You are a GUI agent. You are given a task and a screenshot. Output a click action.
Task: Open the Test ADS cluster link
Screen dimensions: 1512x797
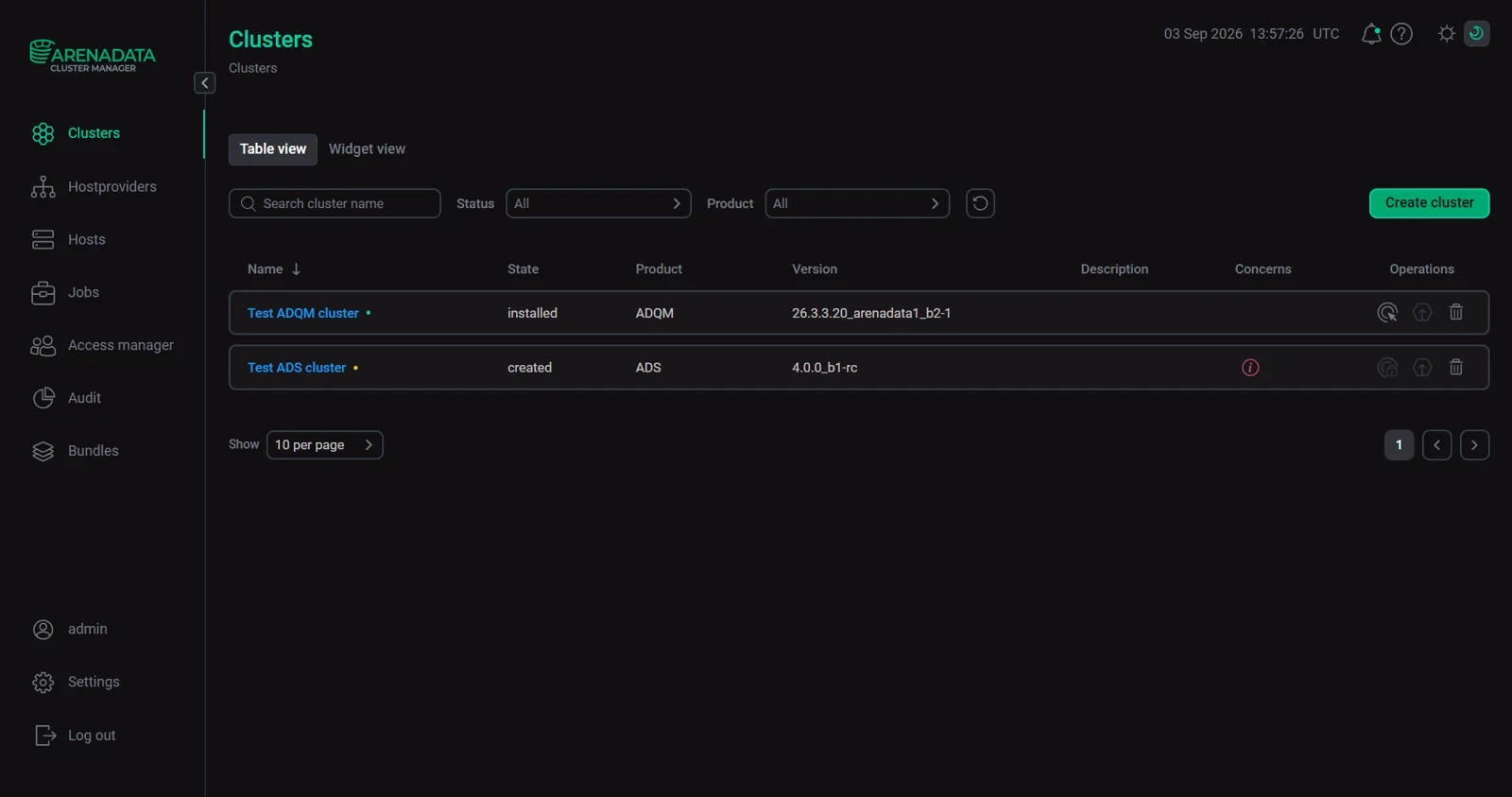297,368
